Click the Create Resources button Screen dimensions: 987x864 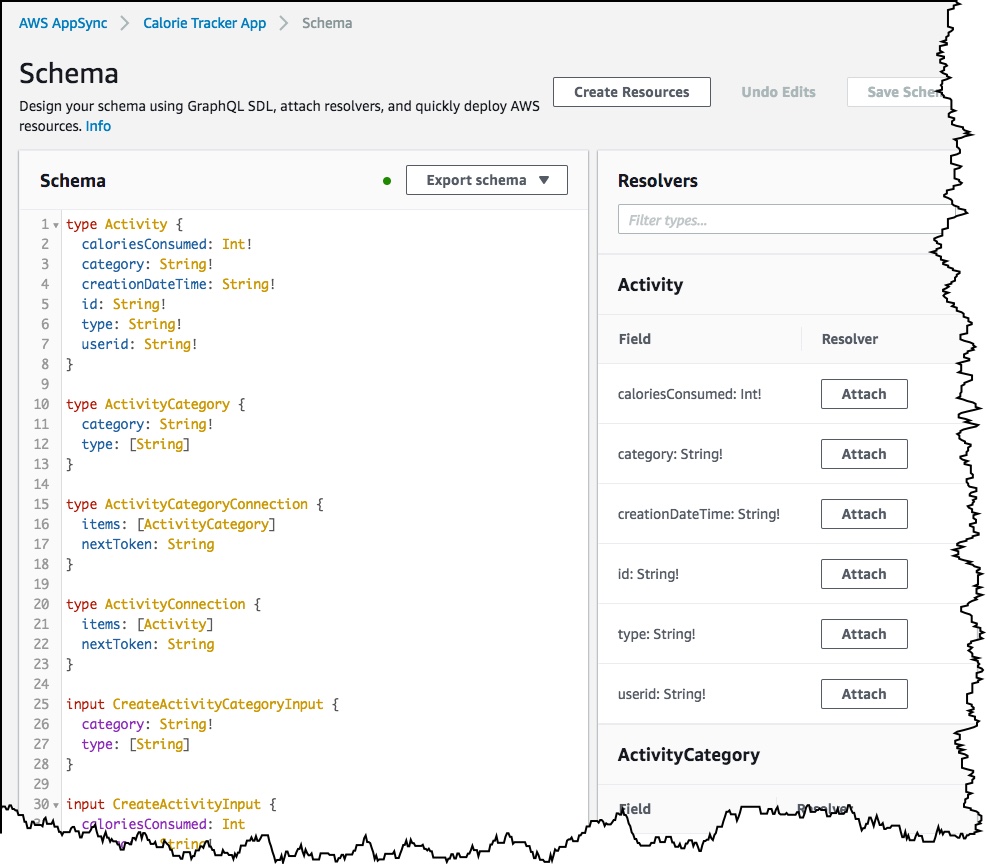click(631, 92)
